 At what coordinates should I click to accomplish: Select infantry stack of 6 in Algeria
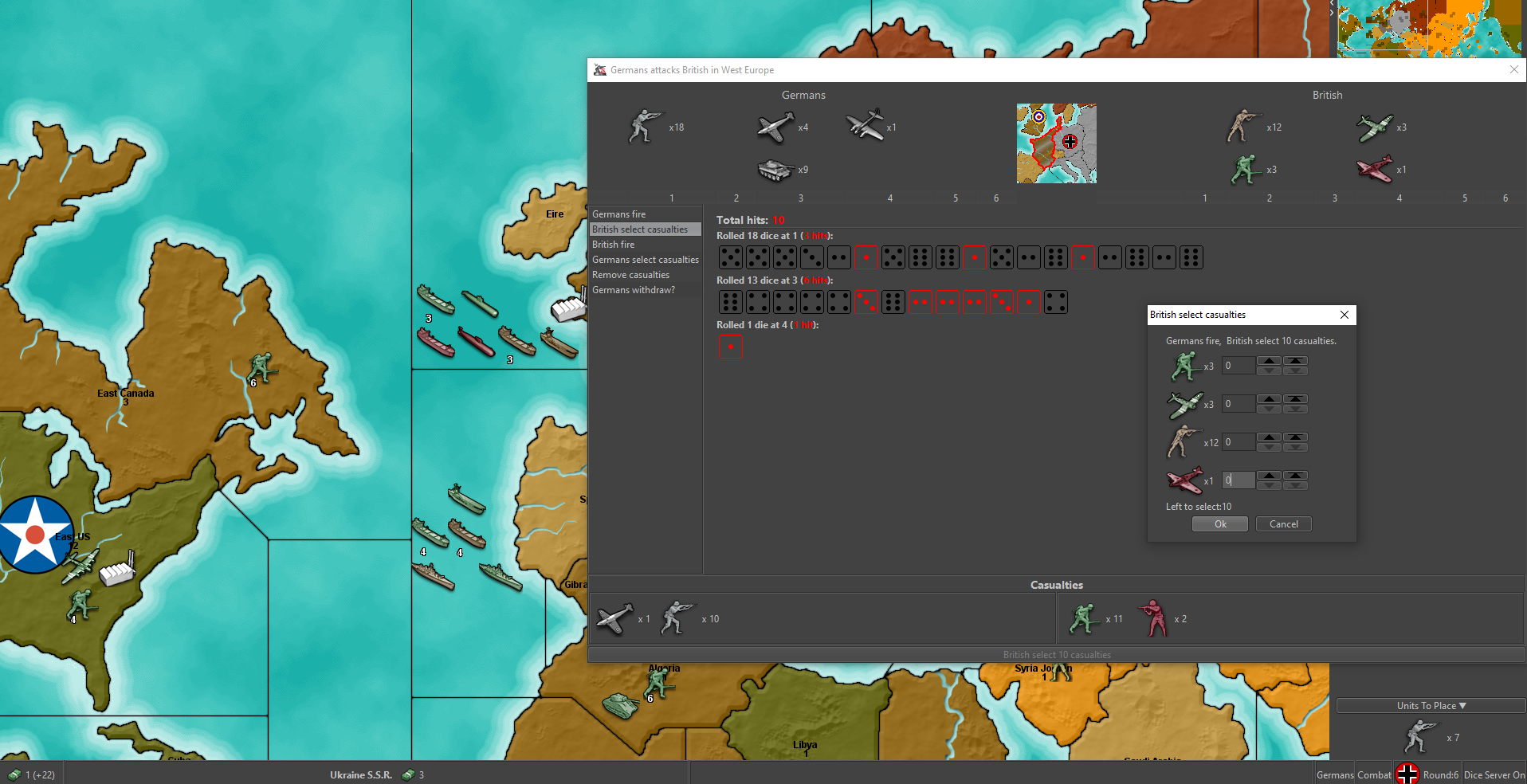(x=658, y=684)
